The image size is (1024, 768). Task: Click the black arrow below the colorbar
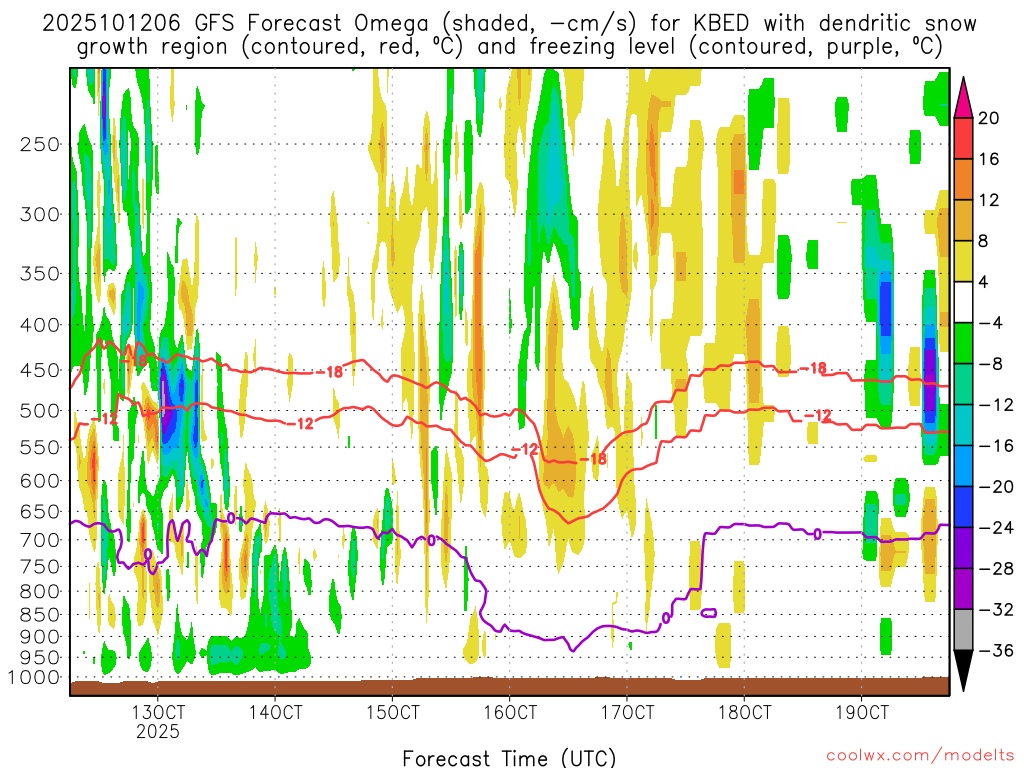(x=963, y=670)
